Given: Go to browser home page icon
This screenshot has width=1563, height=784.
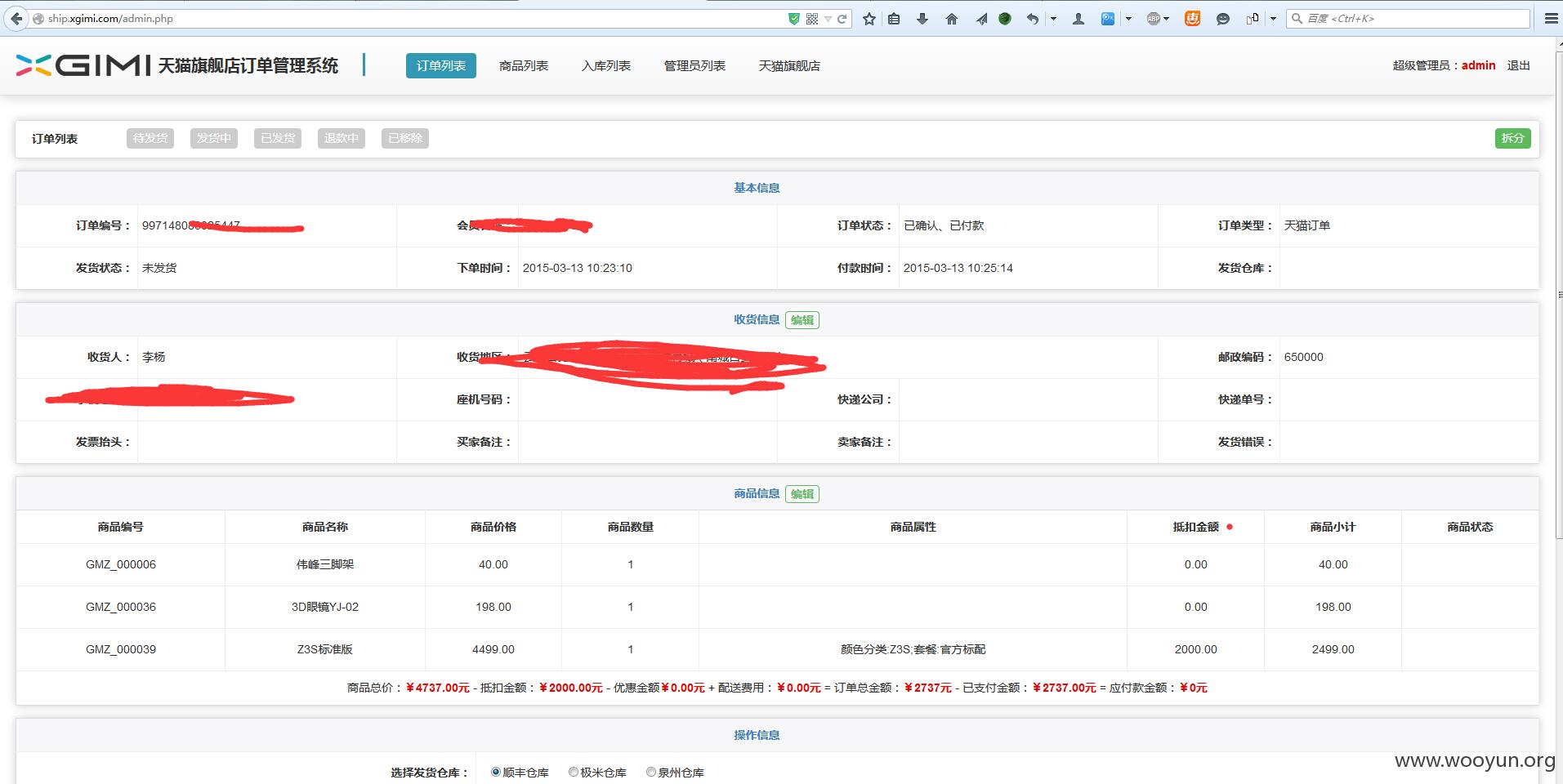Looking at the screenshot, I should point(951,19).
